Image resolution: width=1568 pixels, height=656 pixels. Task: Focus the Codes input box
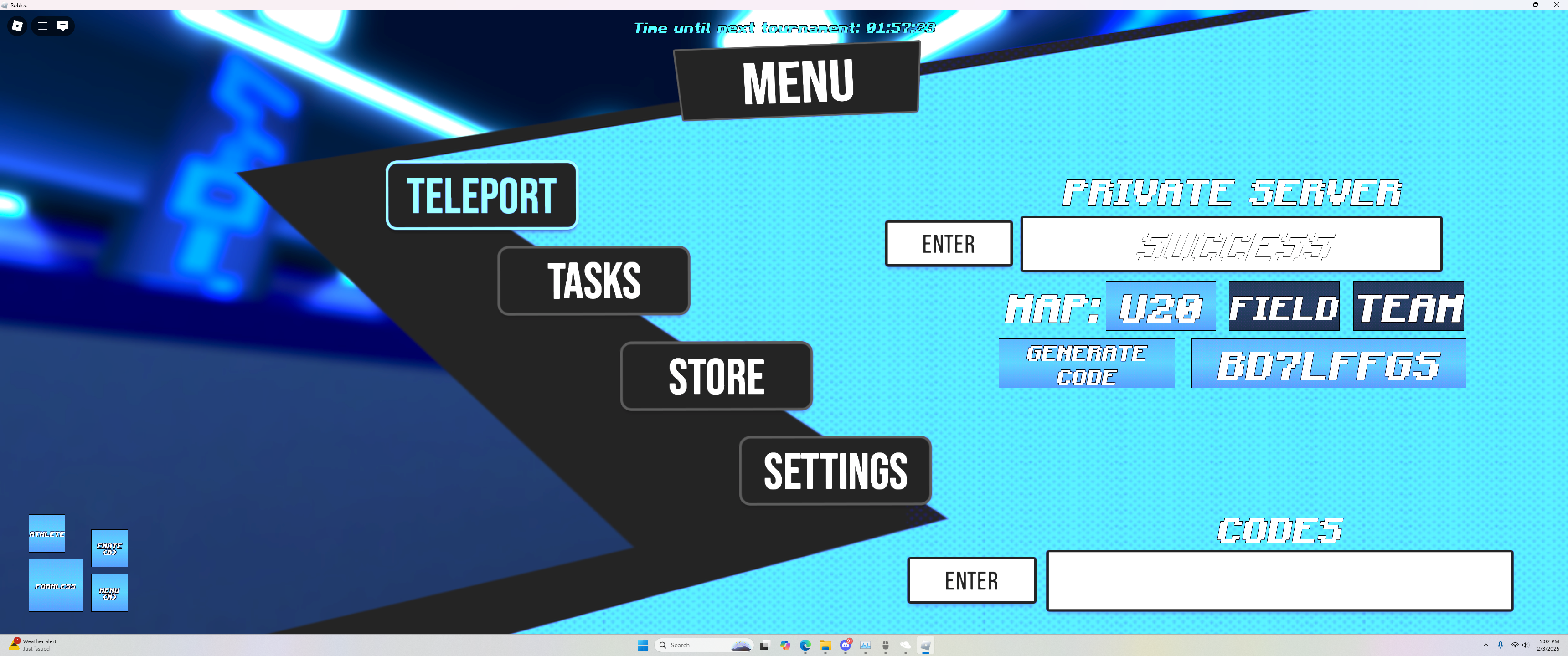[x=1279, y=580]
